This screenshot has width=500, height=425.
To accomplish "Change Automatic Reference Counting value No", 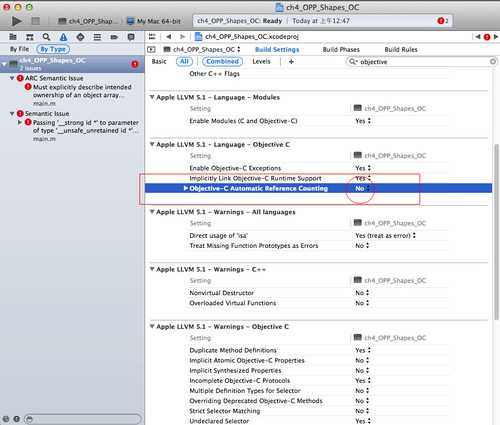I will tap(362, 189).
